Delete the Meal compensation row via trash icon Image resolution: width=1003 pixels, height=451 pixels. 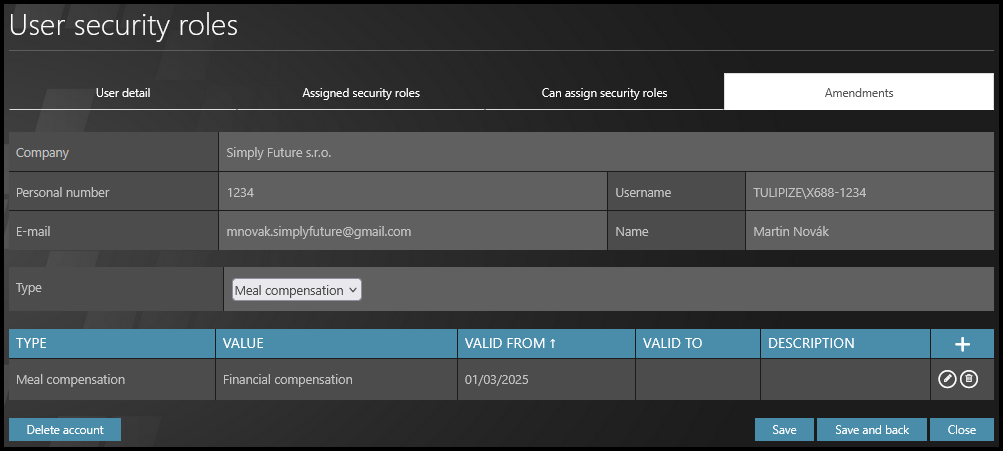point(969,379)
